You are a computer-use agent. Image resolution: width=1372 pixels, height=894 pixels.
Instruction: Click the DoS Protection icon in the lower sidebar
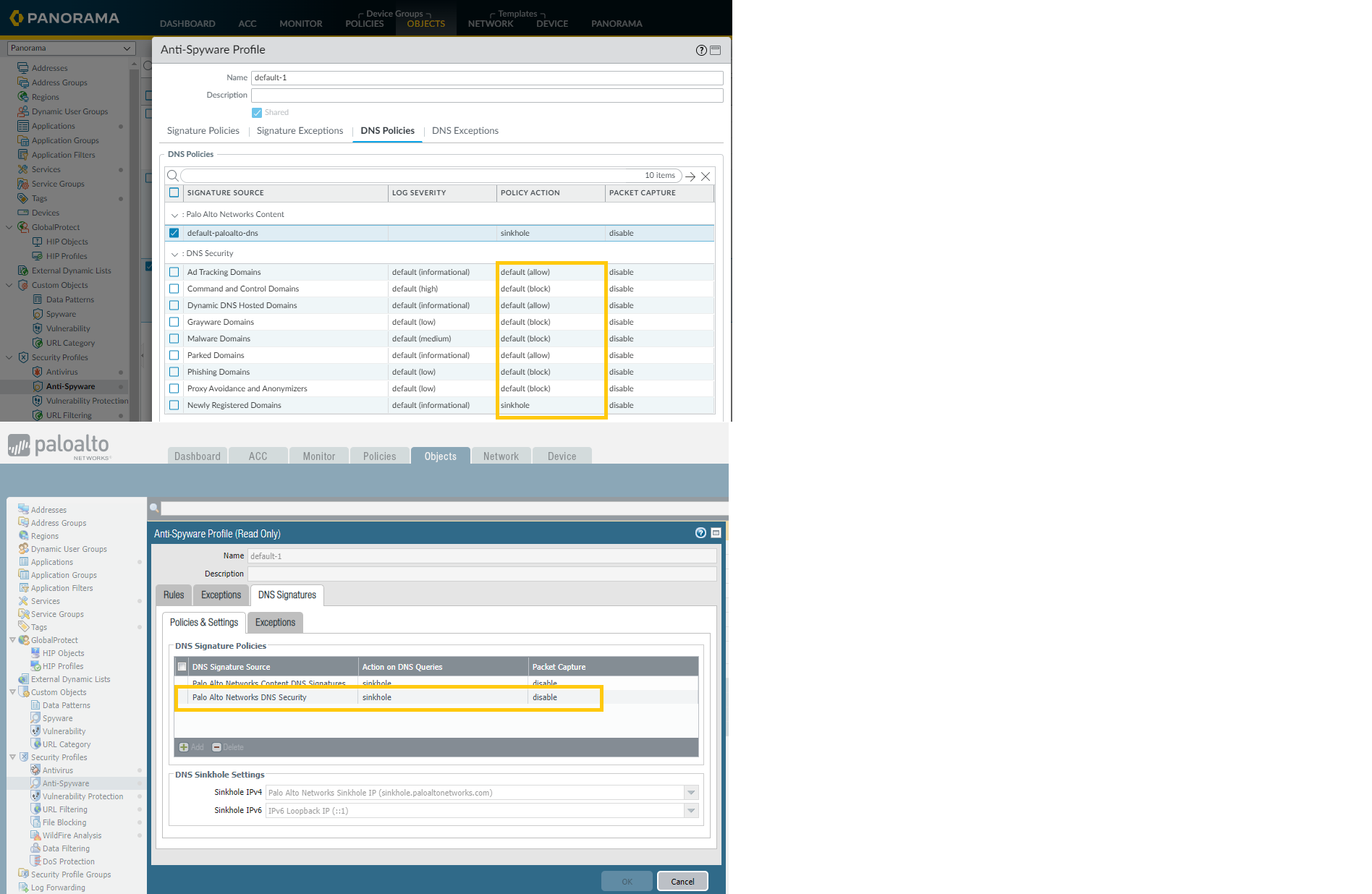click(x=35, y=861)
